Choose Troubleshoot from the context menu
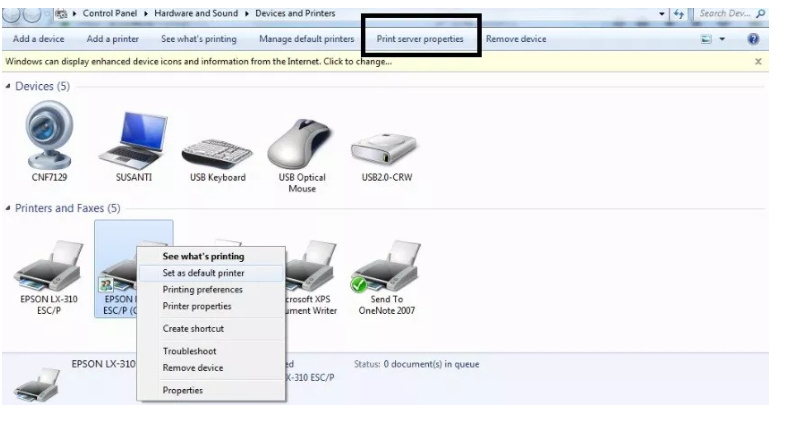 tap(189, 351)
